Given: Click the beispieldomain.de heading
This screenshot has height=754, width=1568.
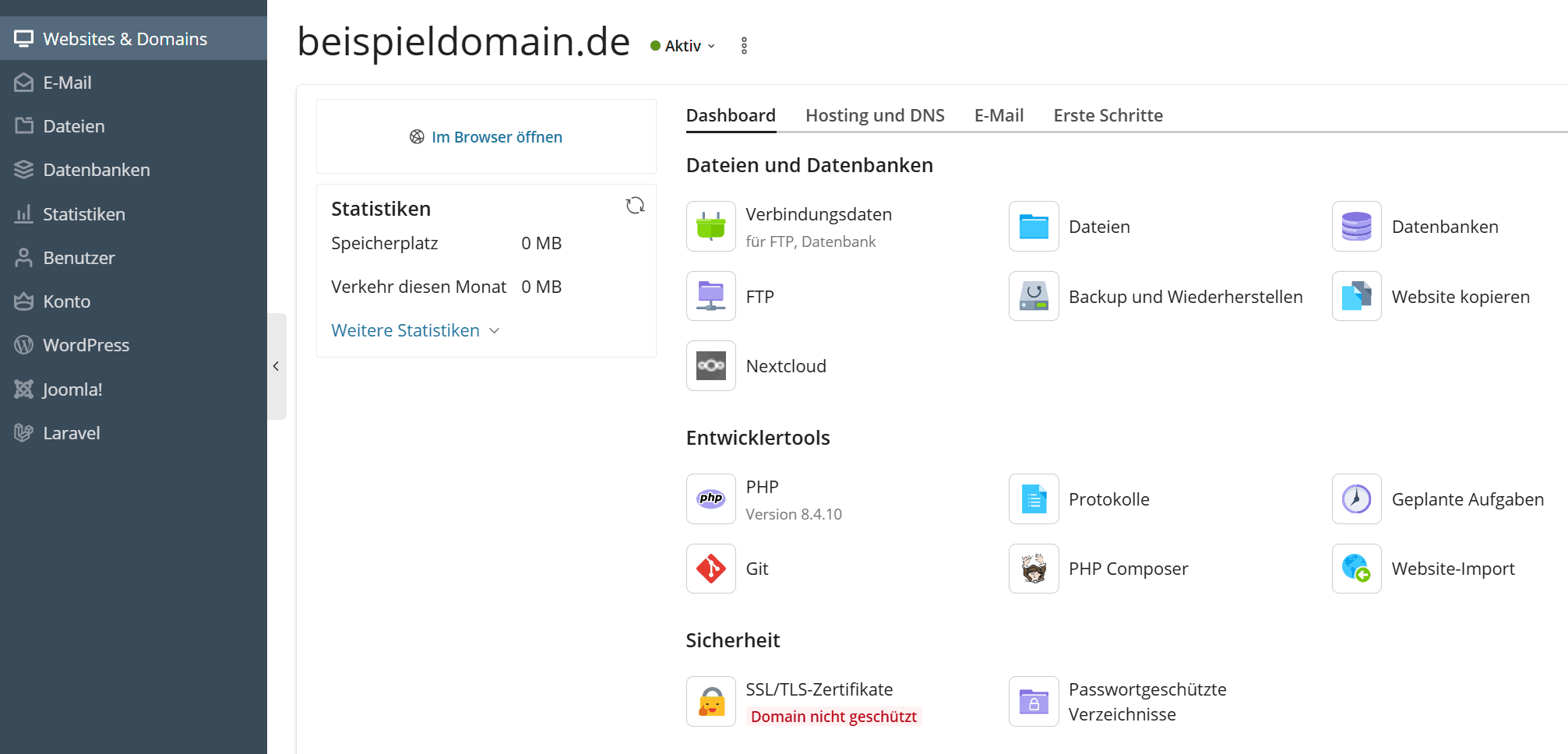Looking at the screenshot, I should tap(463, 41).
